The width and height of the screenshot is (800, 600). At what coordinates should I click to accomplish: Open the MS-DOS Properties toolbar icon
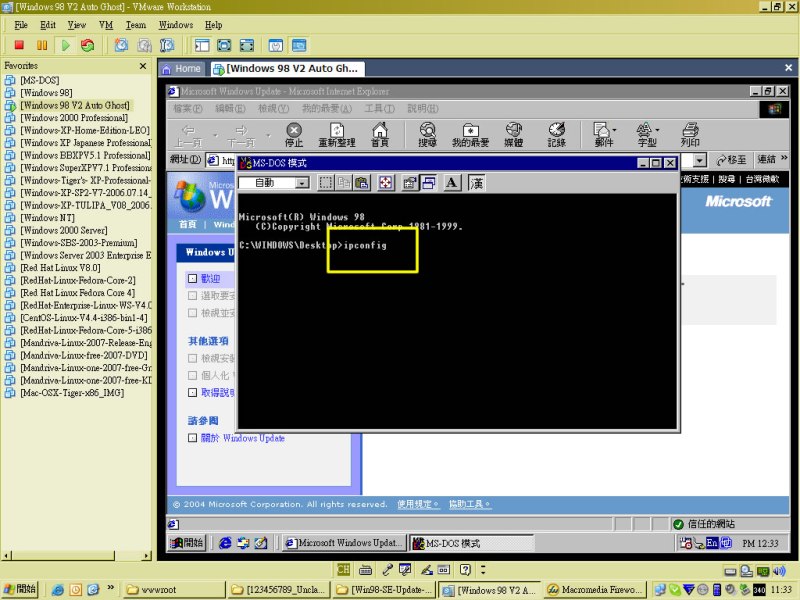[410, 183]
